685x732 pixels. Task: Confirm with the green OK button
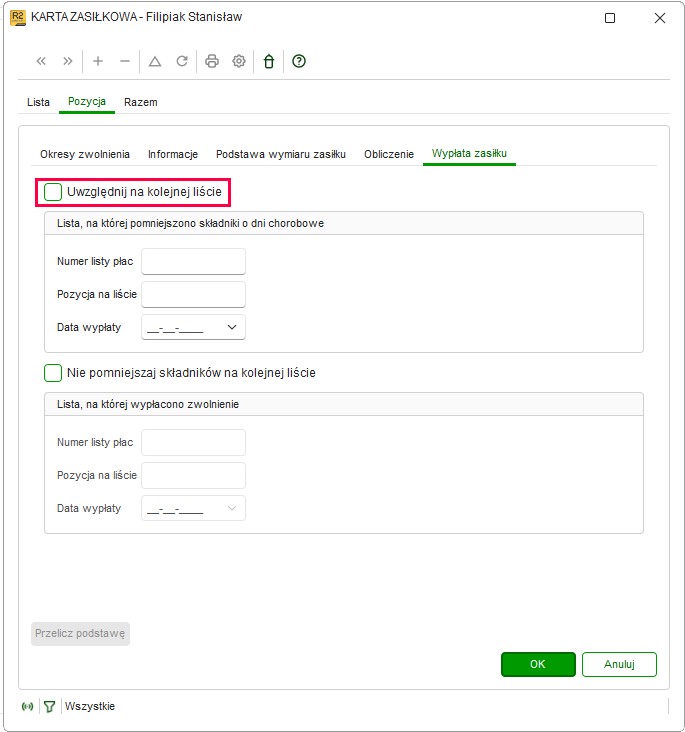click(x=538, y=664)
